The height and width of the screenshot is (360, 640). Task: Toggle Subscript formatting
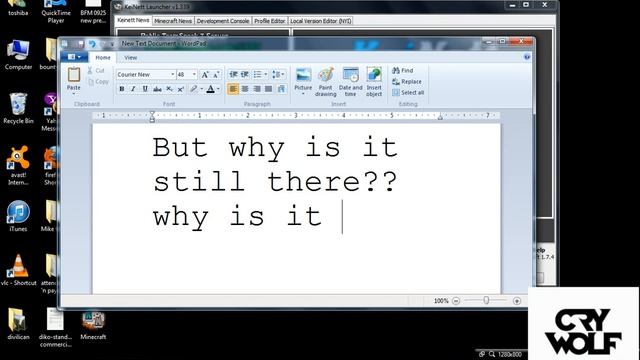[x=169, y=89]
